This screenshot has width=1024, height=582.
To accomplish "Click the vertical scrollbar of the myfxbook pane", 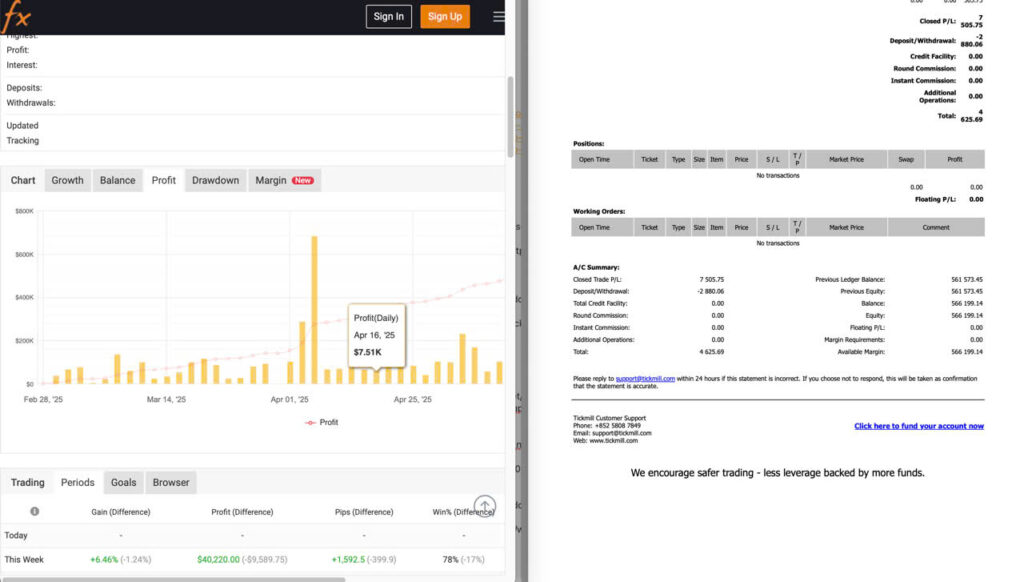I will coord(510,116).
